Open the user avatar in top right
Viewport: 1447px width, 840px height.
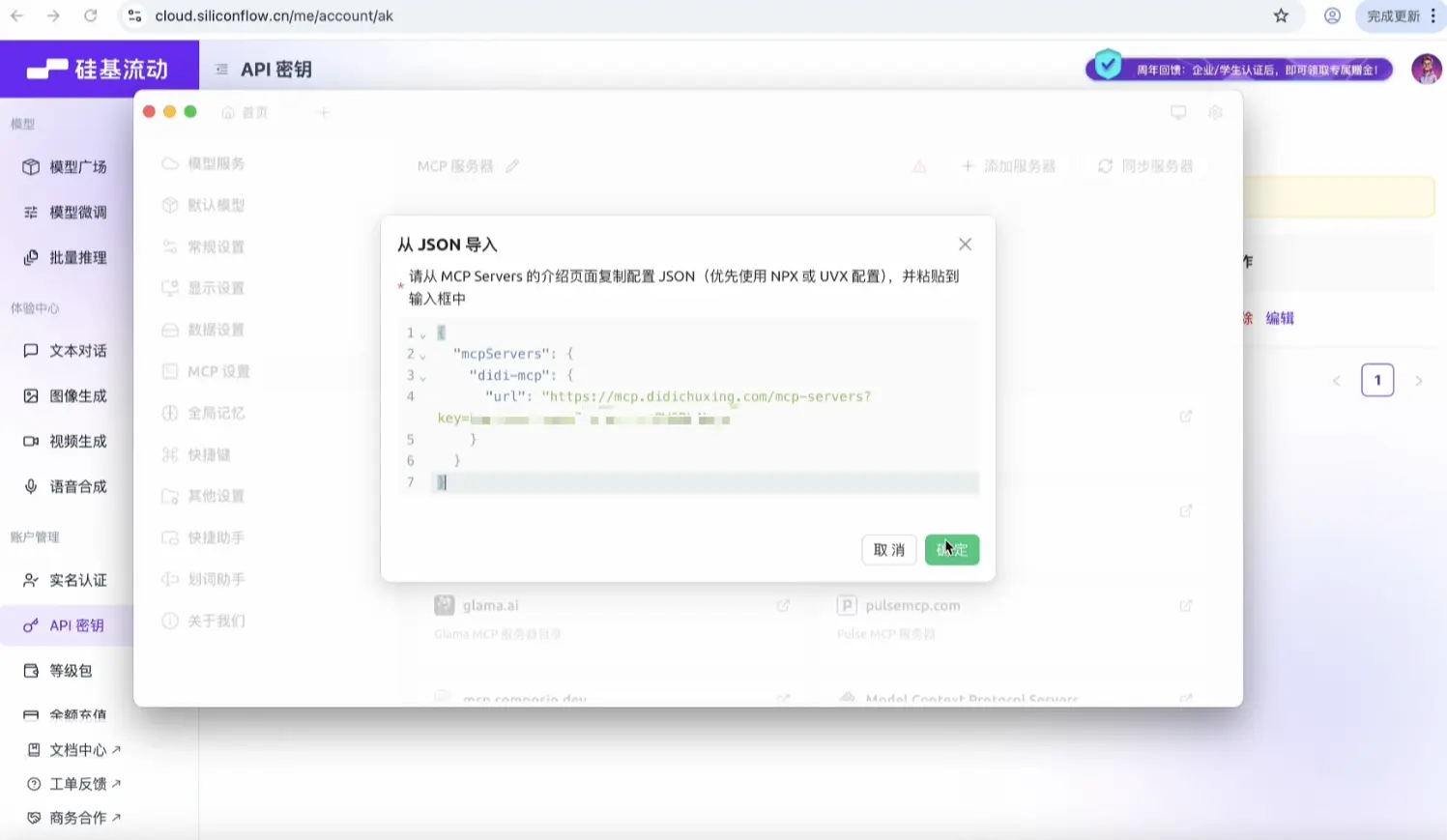(x=1426, y=70)
